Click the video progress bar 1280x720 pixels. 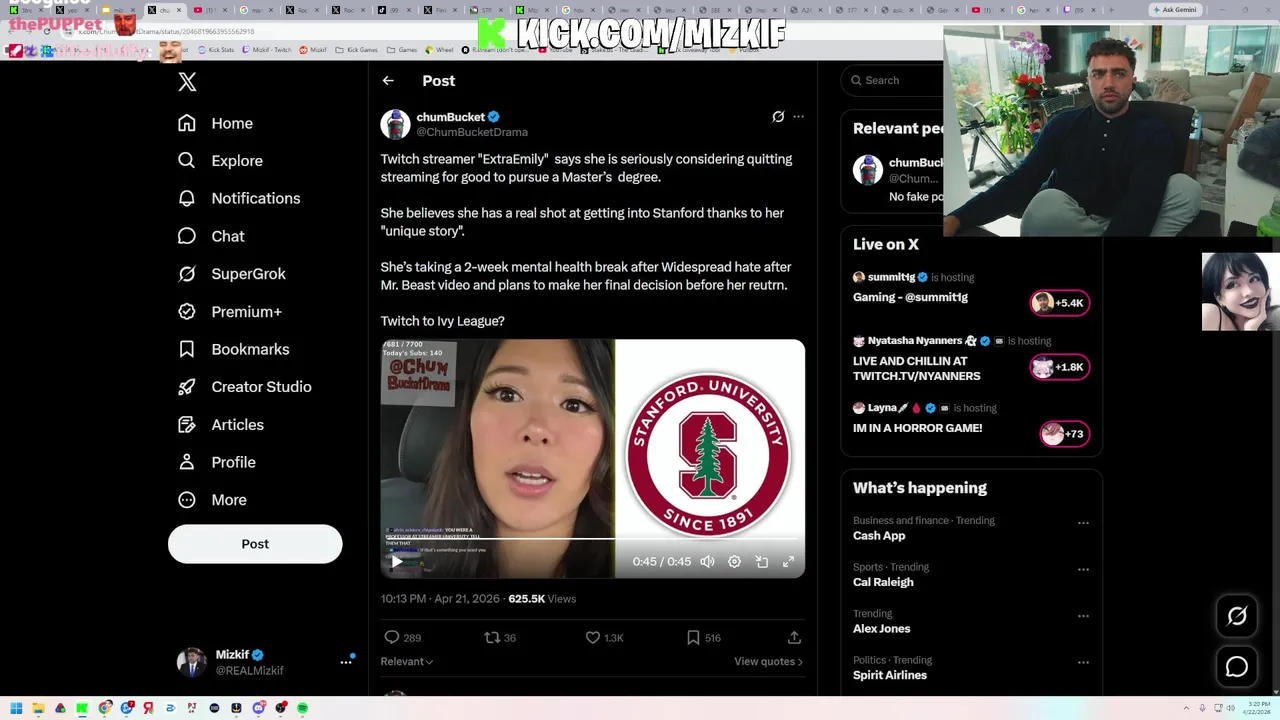[x=592, y=540]
